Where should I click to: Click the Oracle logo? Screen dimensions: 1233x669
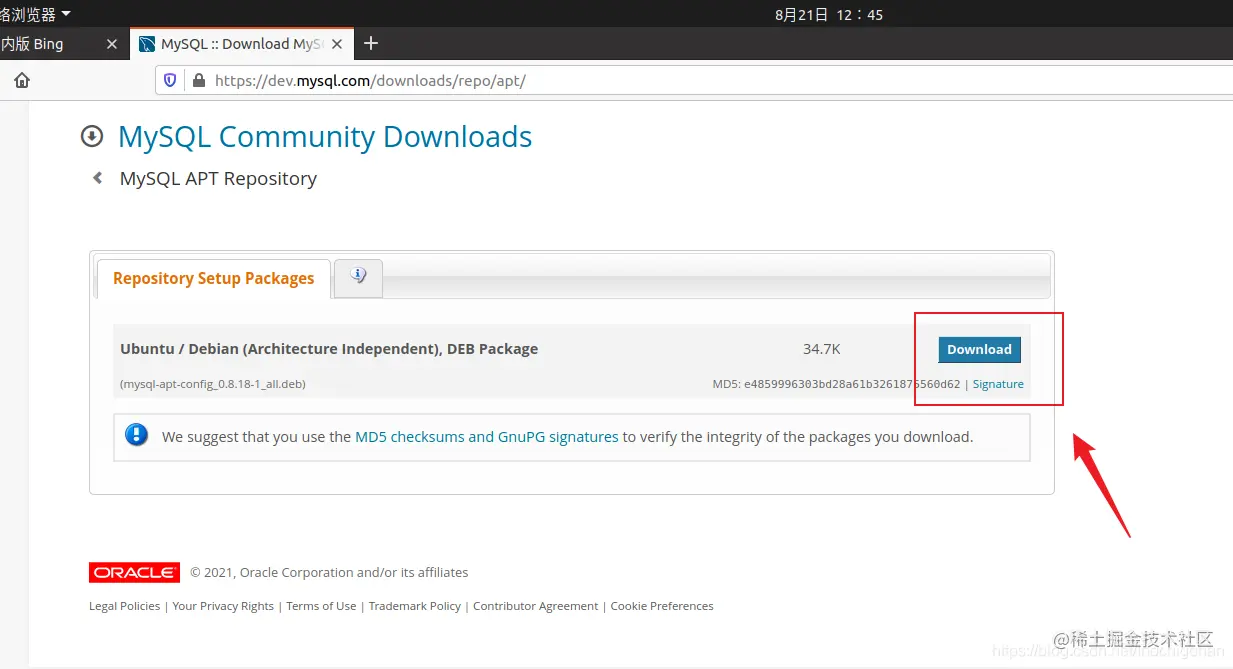coord(134,572)
